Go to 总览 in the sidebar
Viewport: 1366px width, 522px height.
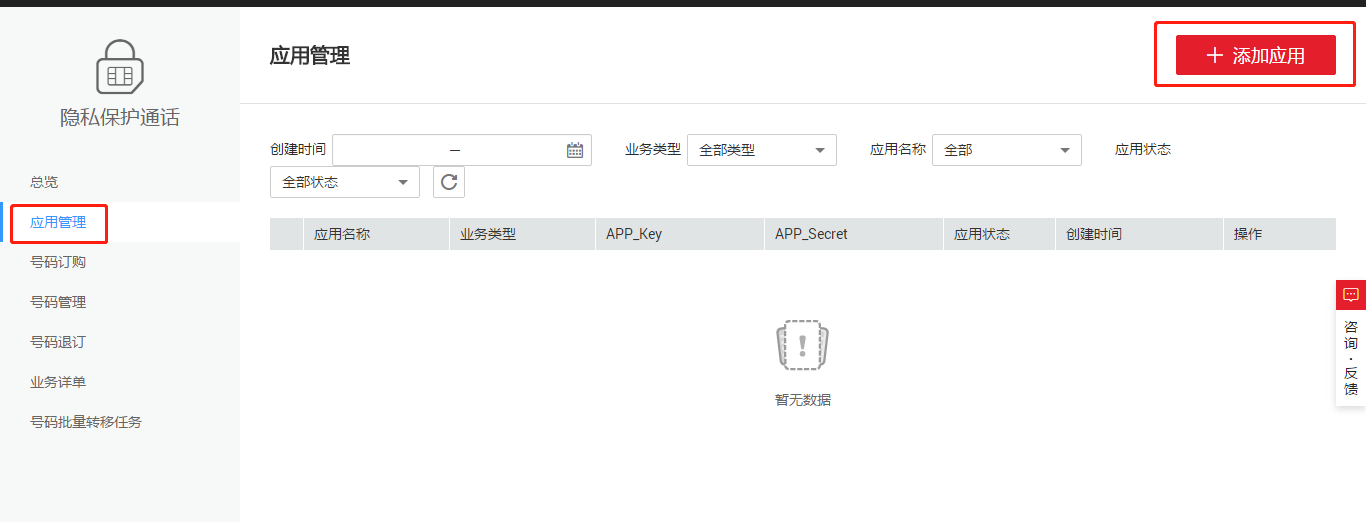point(44,182)
